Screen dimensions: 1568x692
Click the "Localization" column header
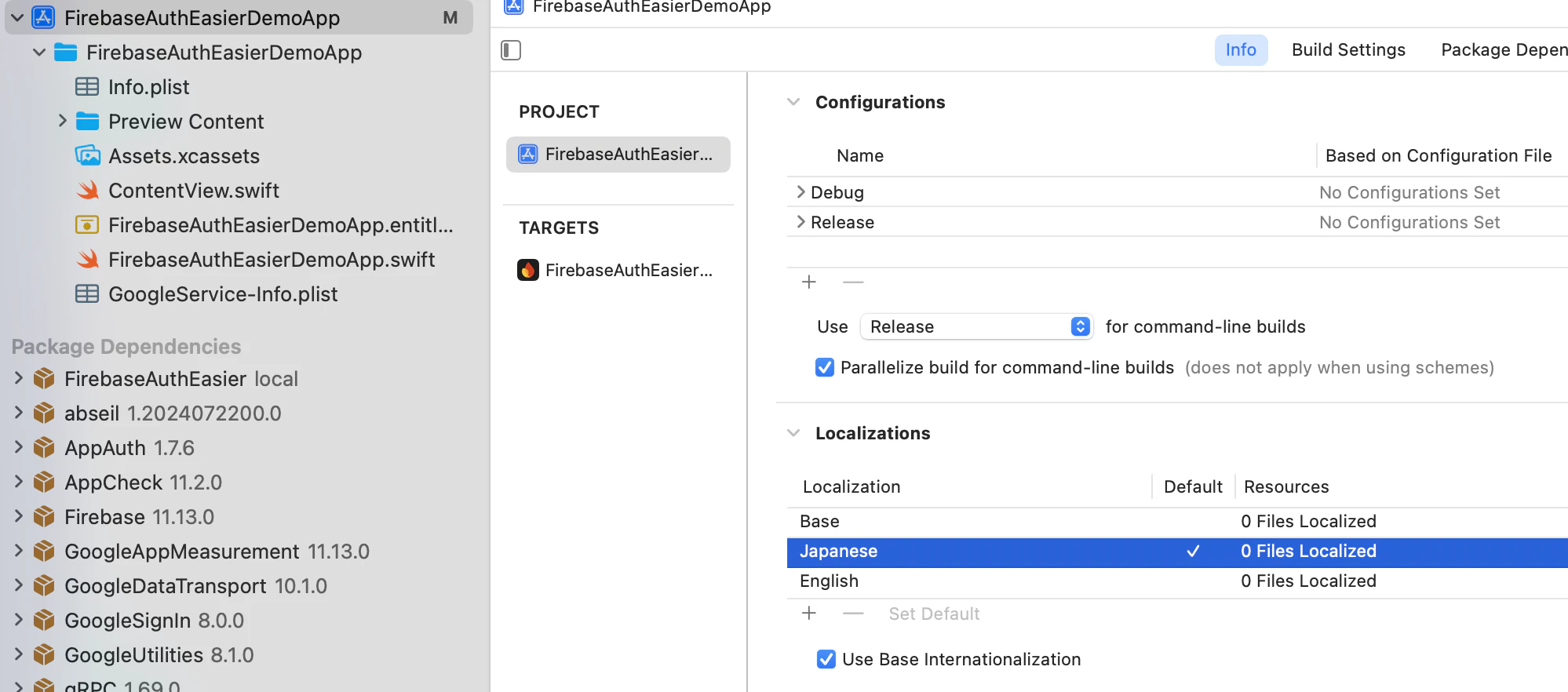pyautogui.click(x=851, y=486)
